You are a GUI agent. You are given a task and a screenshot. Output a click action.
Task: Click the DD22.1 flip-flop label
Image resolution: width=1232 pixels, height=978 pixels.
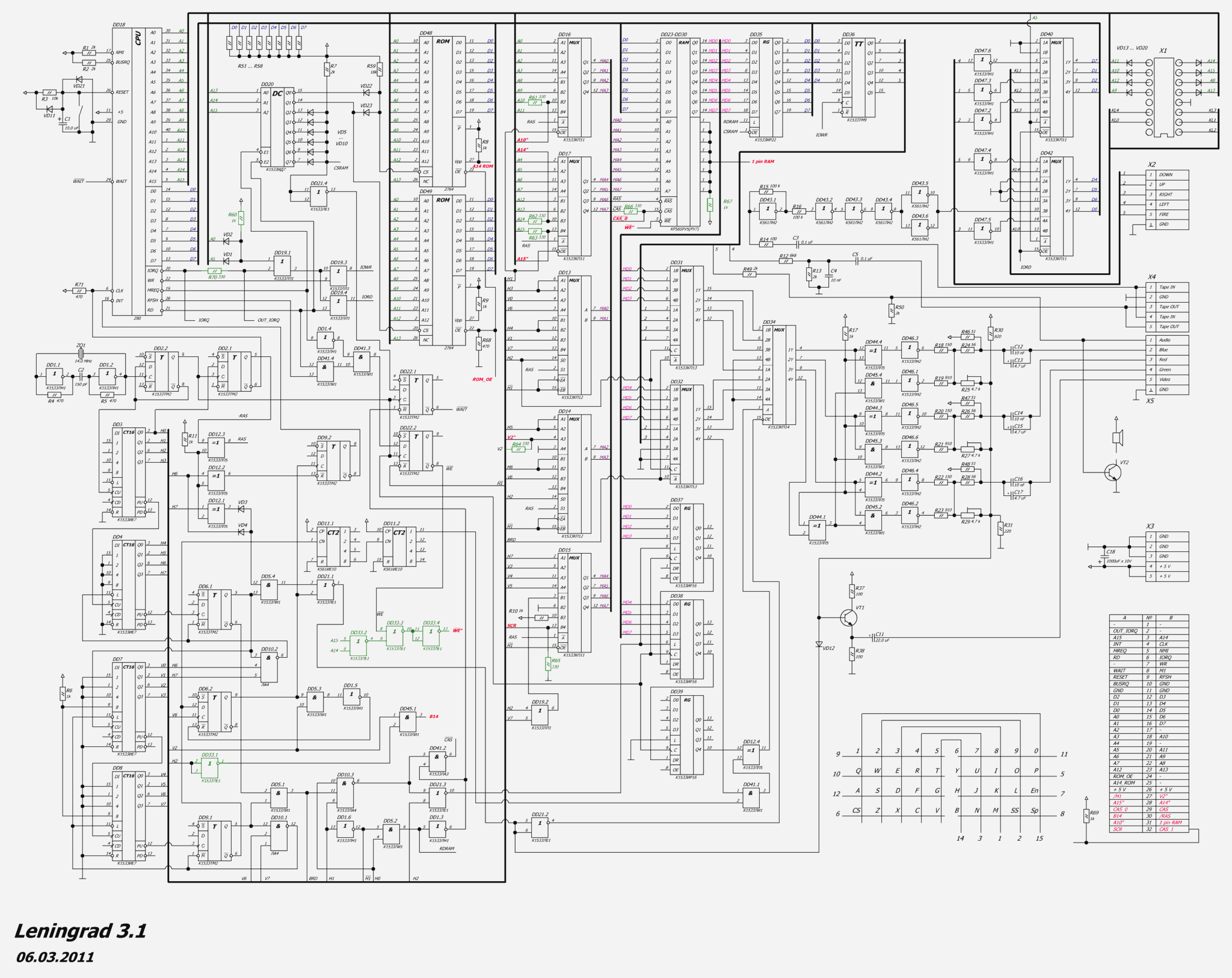coord(407,371)
